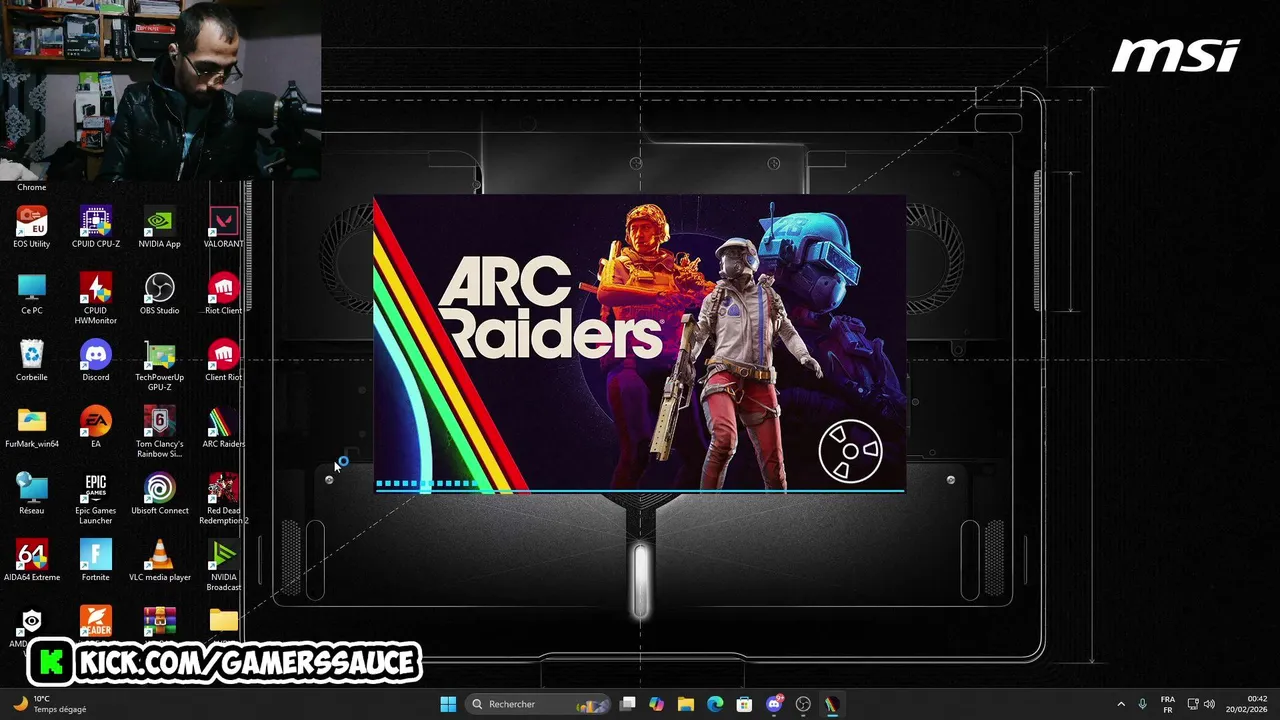Open Microsoft Edge from the taskbar
The height and width of the screenshot is (720, 1280).
[x=715, y=704]
